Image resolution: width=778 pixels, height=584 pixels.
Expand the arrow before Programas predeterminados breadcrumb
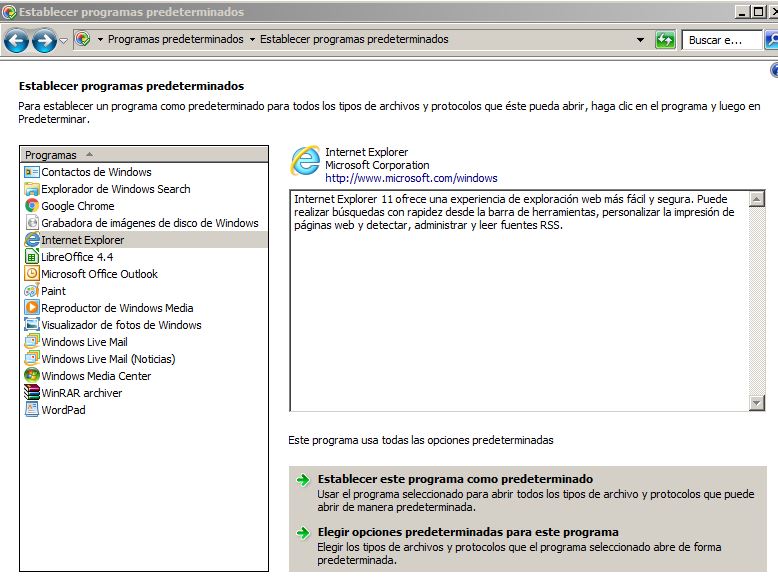100,39
